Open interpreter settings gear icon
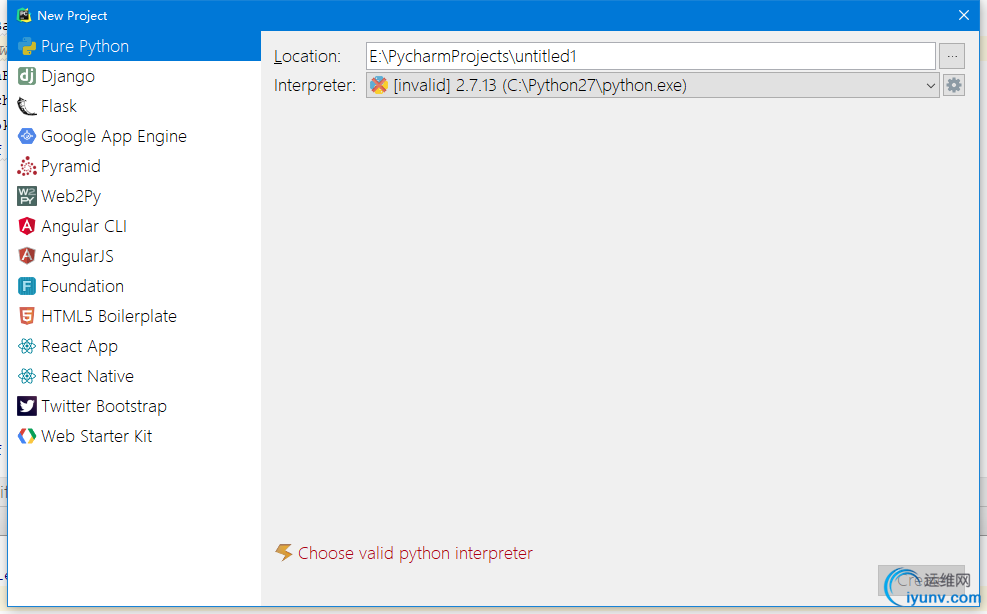 click(x=954, y=85)
